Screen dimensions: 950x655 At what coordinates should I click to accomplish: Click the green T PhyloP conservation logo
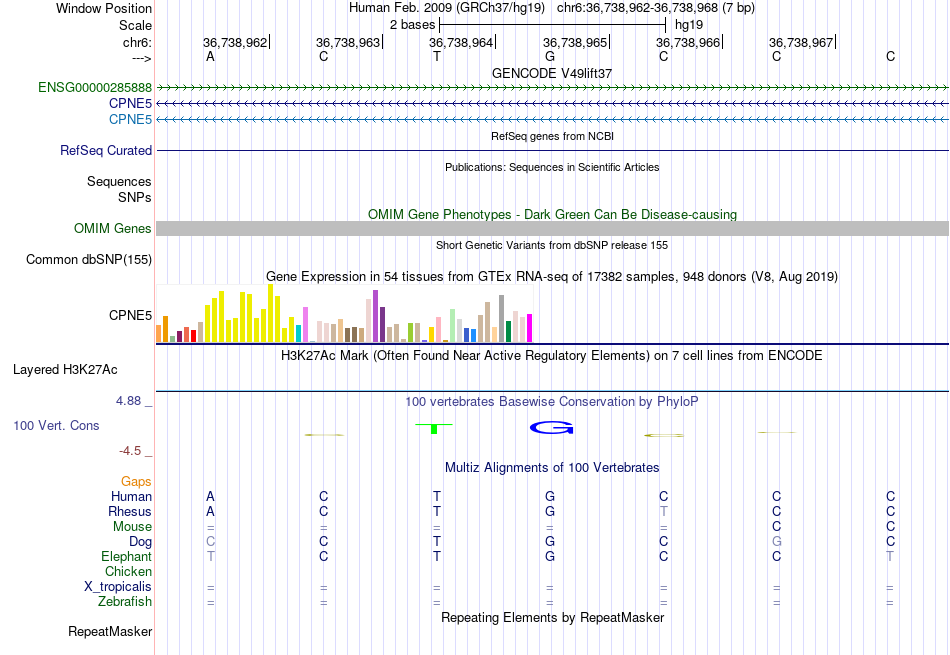tap(434, 428)
